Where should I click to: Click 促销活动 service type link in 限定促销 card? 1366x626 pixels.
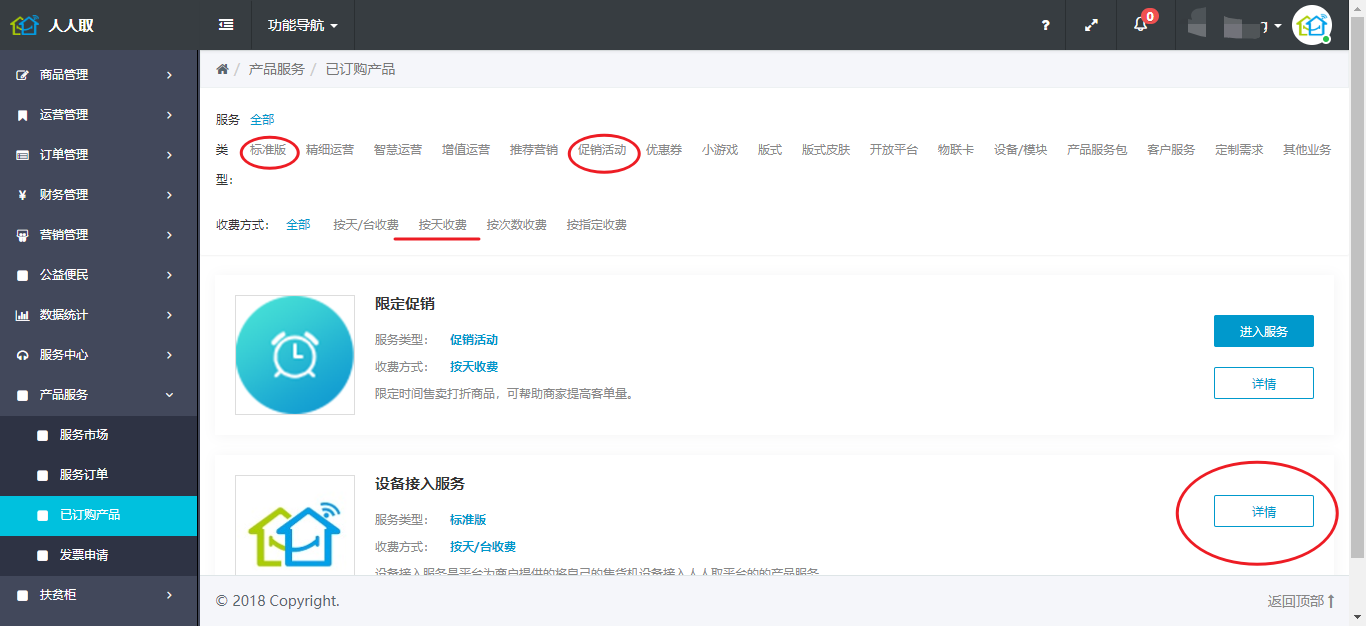pyautogui.click(x=474, y=340)
